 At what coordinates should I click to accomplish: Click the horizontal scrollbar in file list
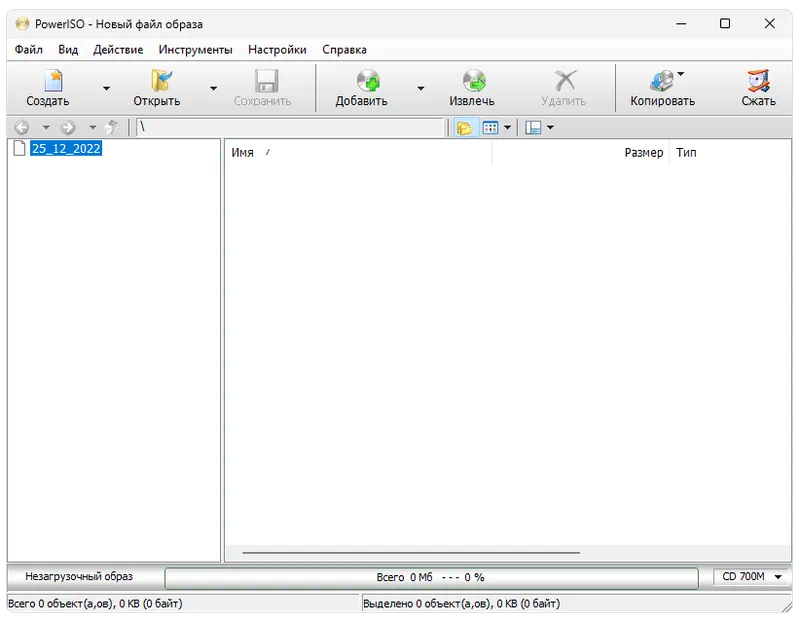pyautogui.click(x=411, y=552)
